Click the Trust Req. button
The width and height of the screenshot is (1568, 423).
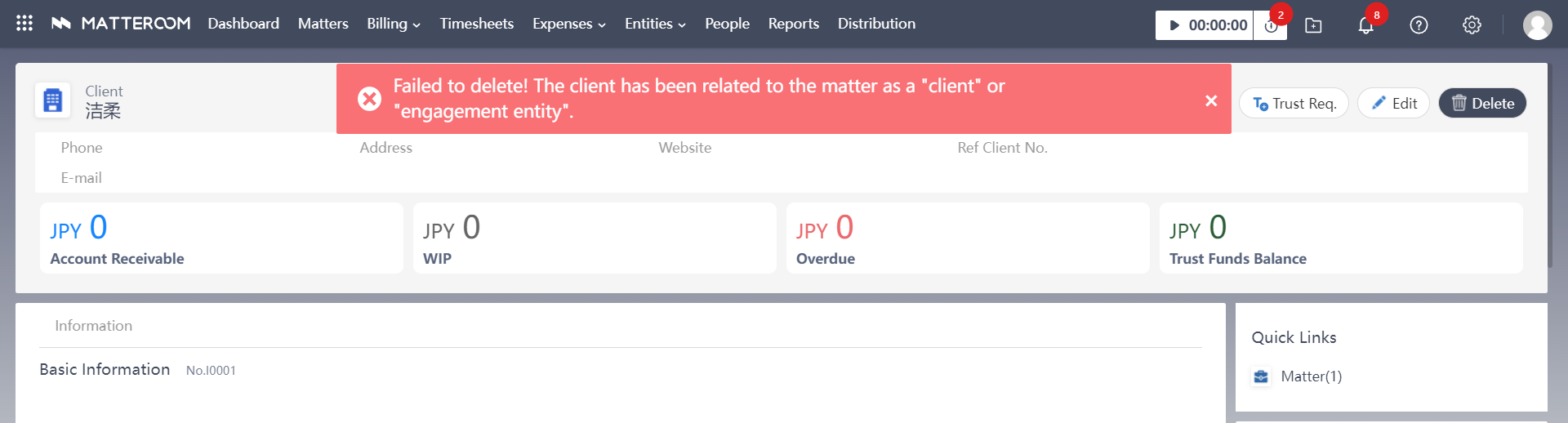click(x=1294, y=104)
